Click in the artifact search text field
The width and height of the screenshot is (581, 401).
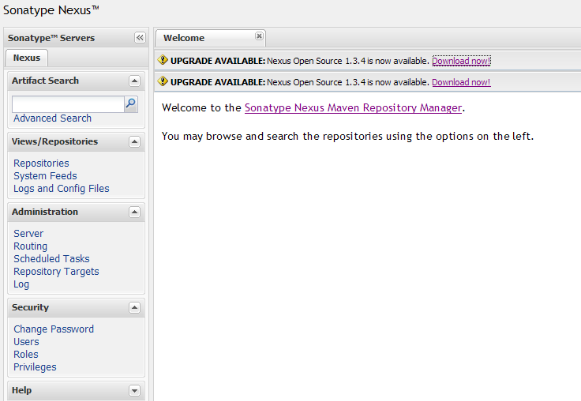[x=68, y=104]
